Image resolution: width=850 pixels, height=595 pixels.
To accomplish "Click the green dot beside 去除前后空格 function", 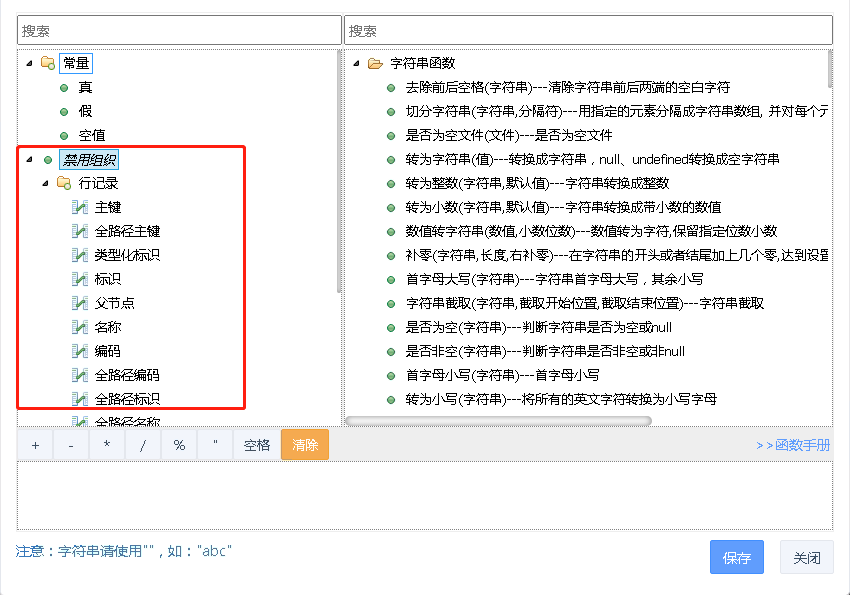I will [x=391, y=87].
